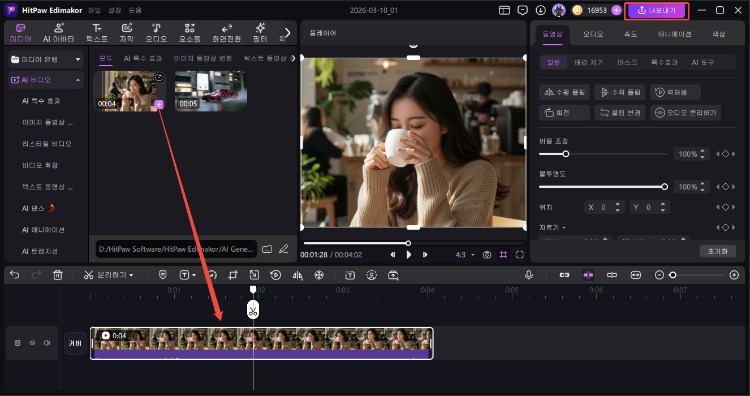The image size is (750, 396).
Task: Toggle the purple crop grid icon in player
Action: (x=503, y=255)
